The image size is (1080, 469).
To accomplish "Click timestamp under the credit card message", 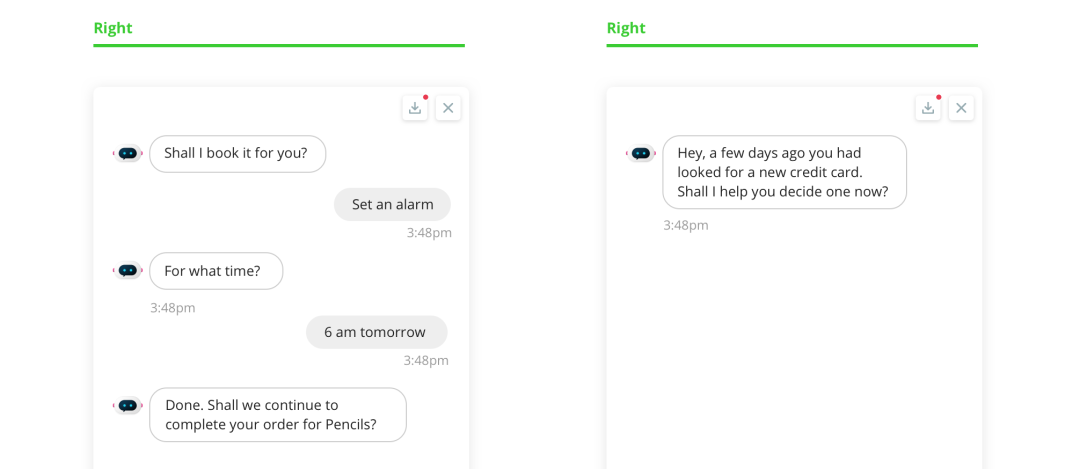I will pyautogui.click(x=686, y=225).
